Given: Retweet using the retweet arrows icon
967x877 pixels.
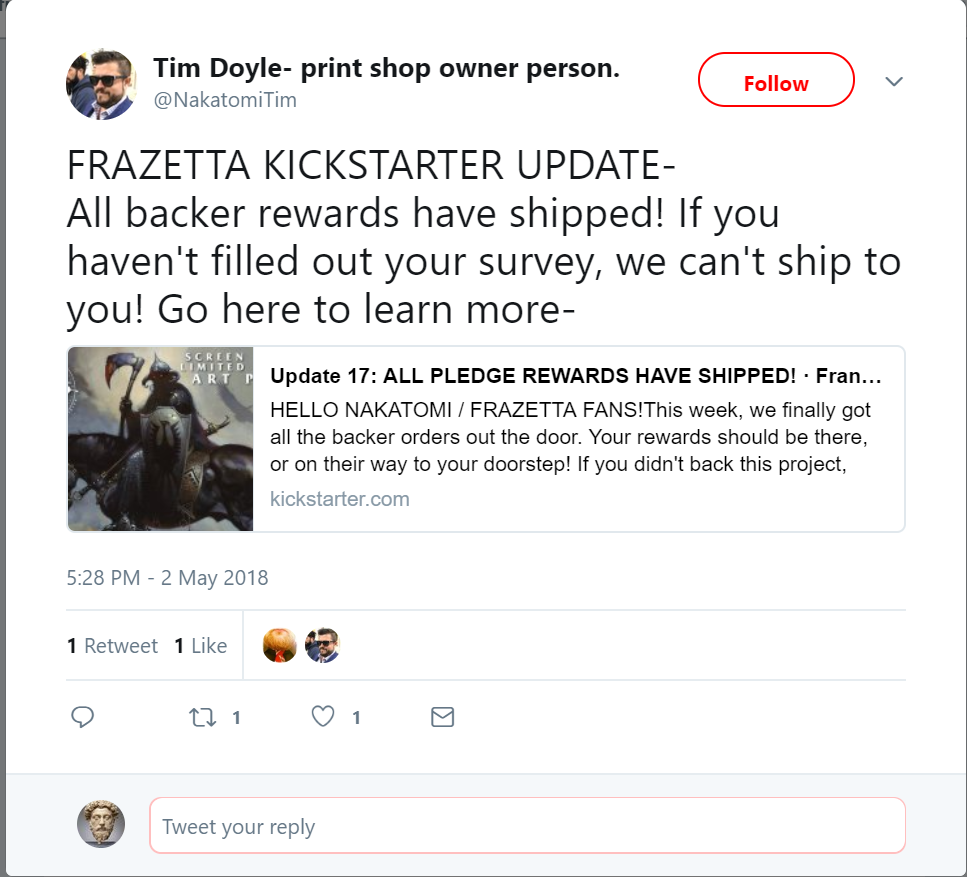Looking at the screenshot, I should [202, 717].
